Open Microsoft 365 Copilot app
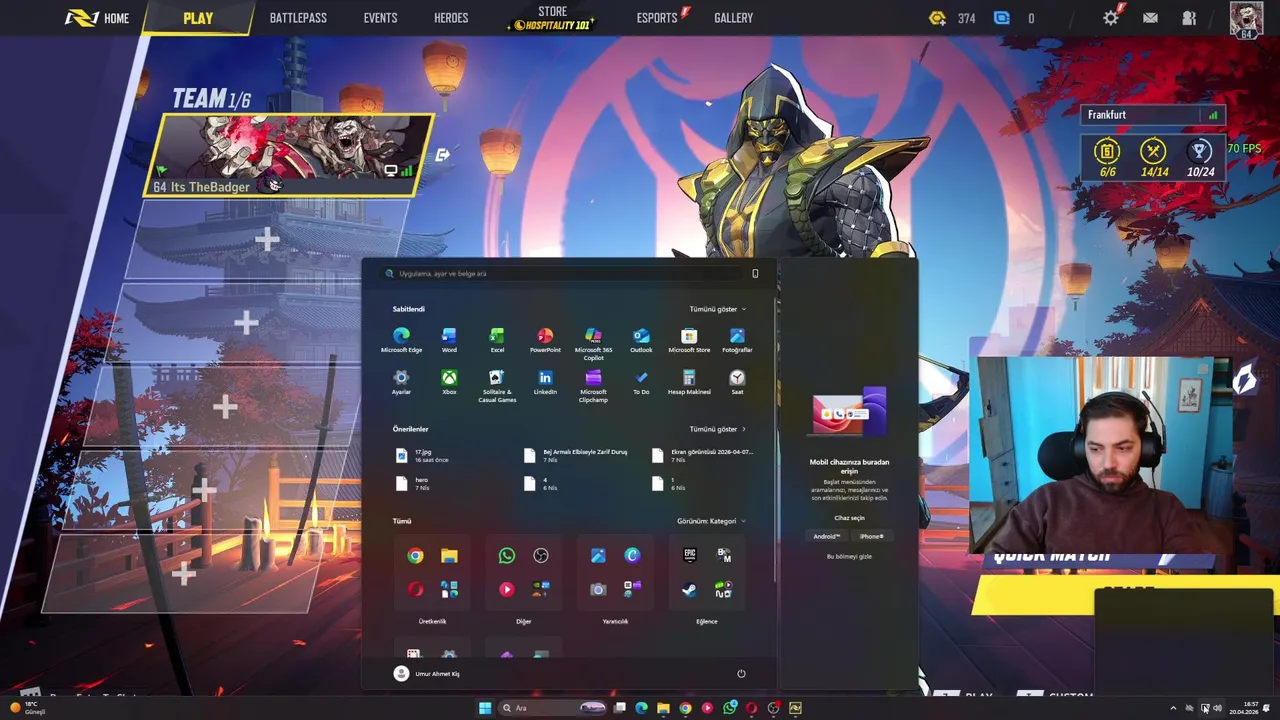The height and width of the screenshot is (720, 1280). (x=593, y=343)
